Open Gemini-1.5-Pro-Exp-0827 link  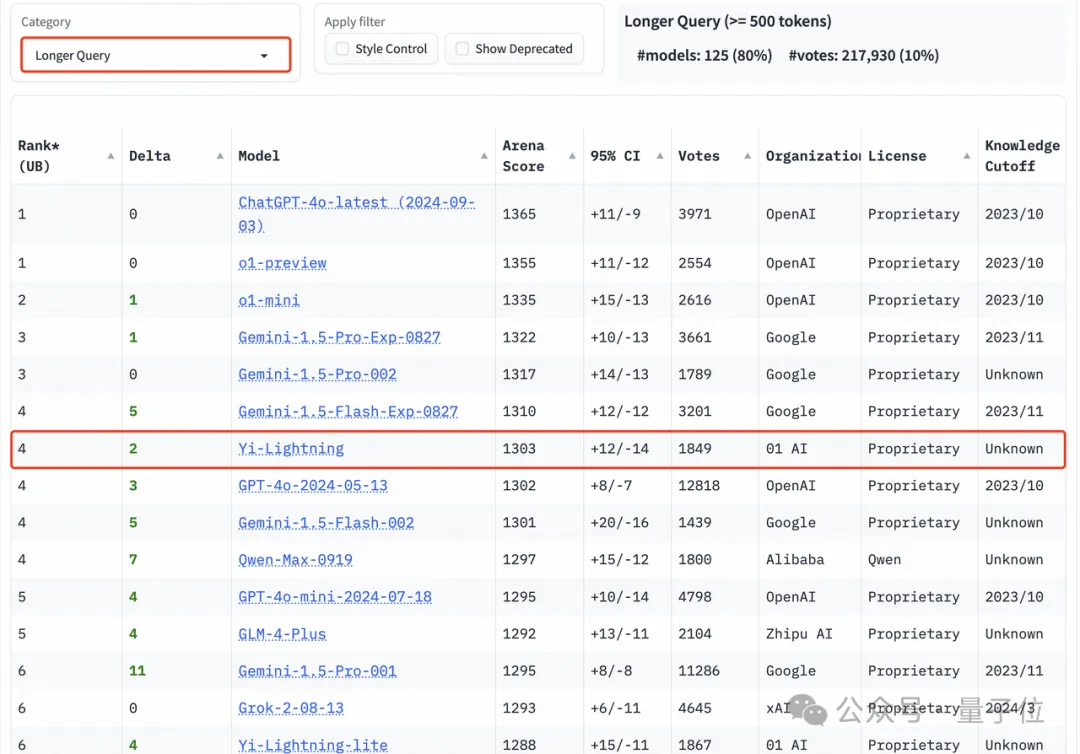[x=340, y=337]
